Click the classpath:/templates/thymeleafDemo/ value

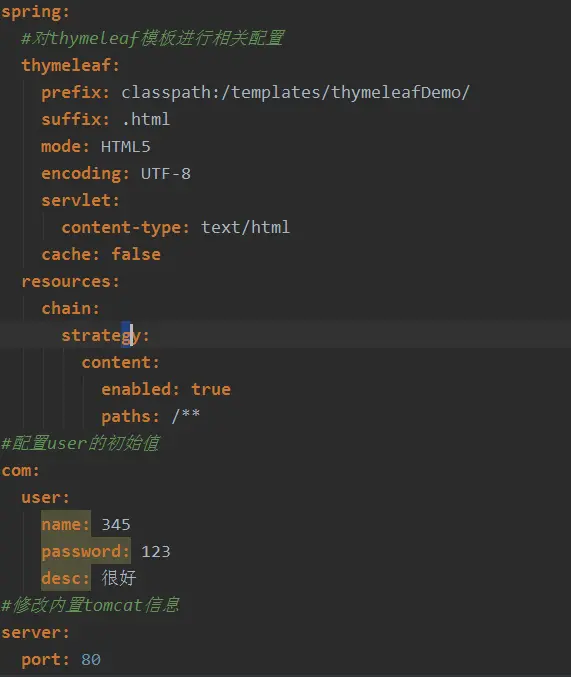point(295,92)
